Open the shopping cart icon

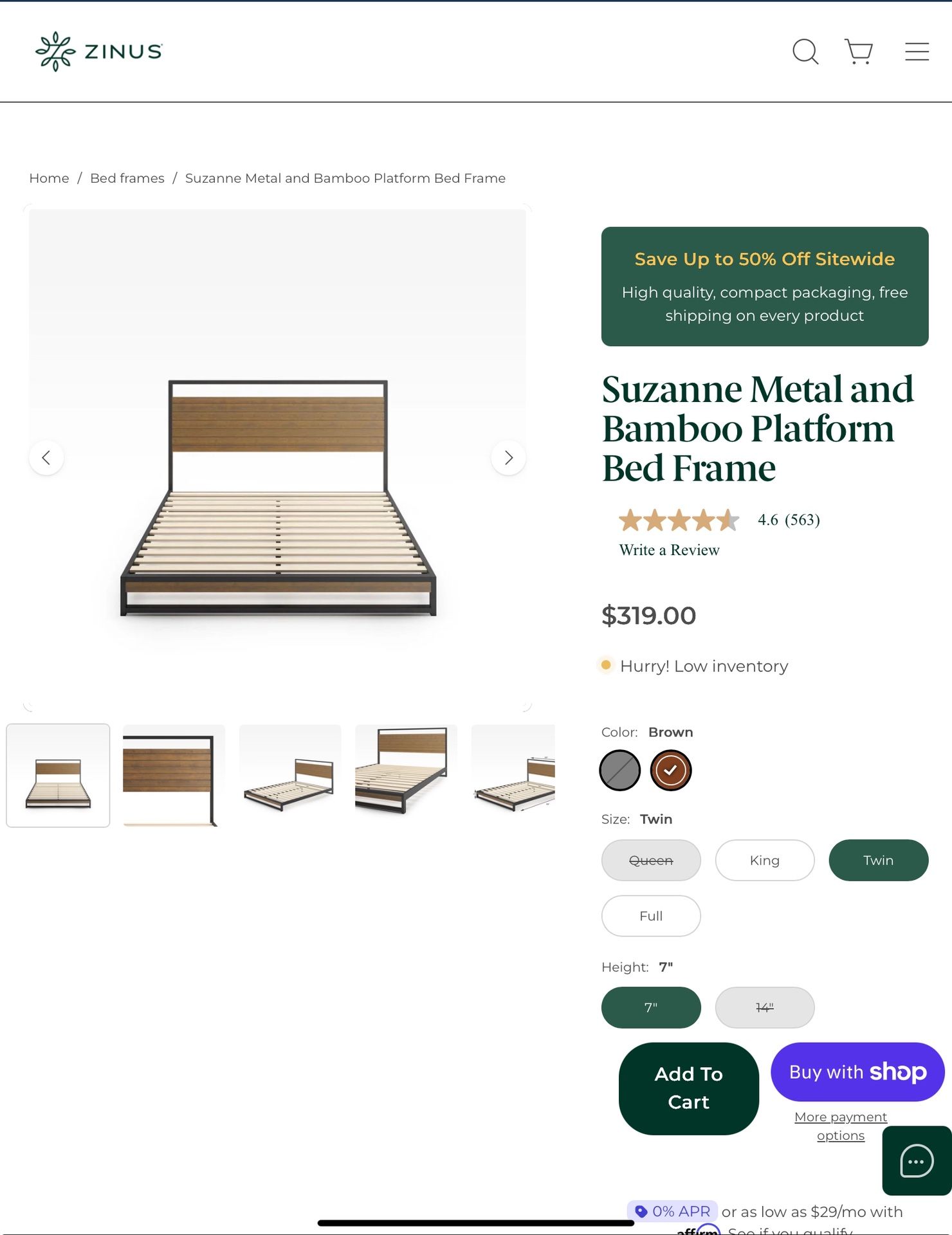coord(858,51)
